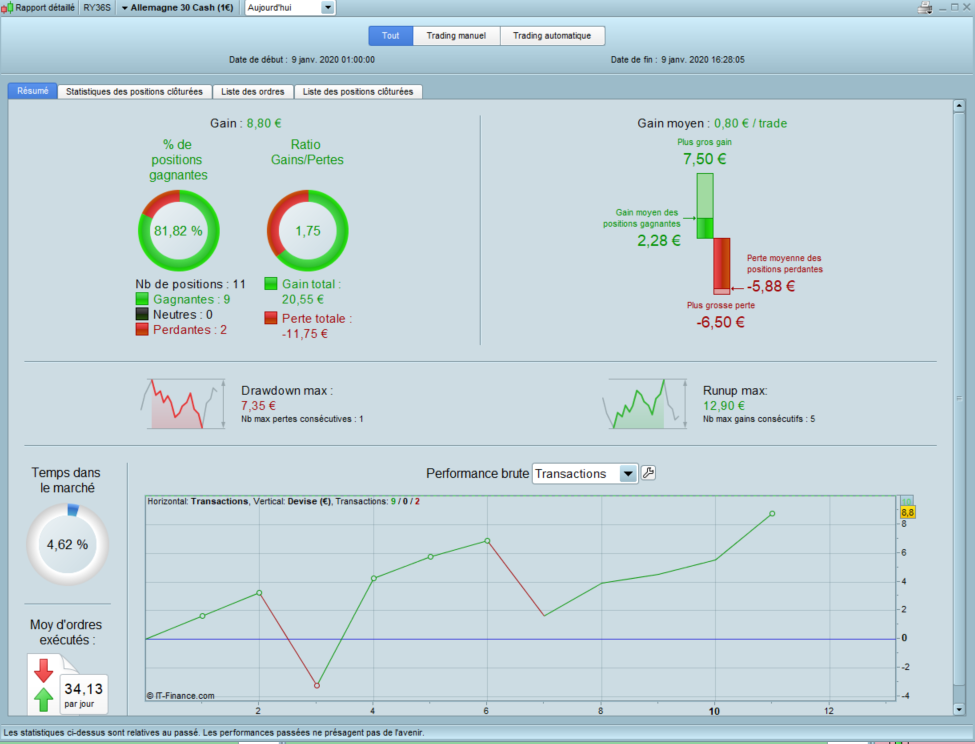The image size is (975, 744).
Task: Click the Rapport détaillé candlestick icon
Action: pos(7,8)
